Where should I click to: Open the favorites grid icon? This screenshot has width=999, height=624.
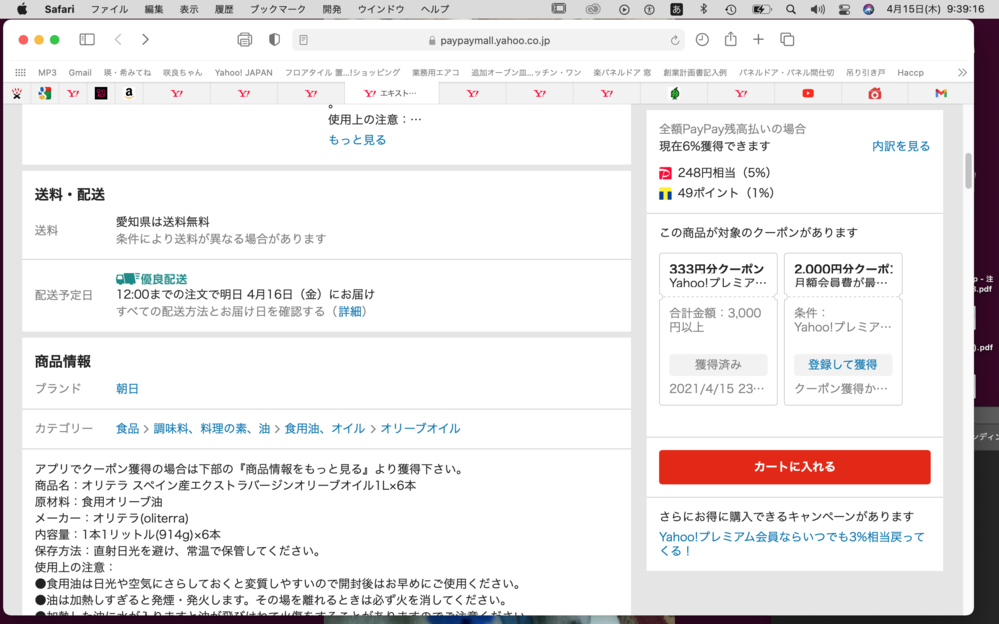pyautogui.click(x=20, y=73)
